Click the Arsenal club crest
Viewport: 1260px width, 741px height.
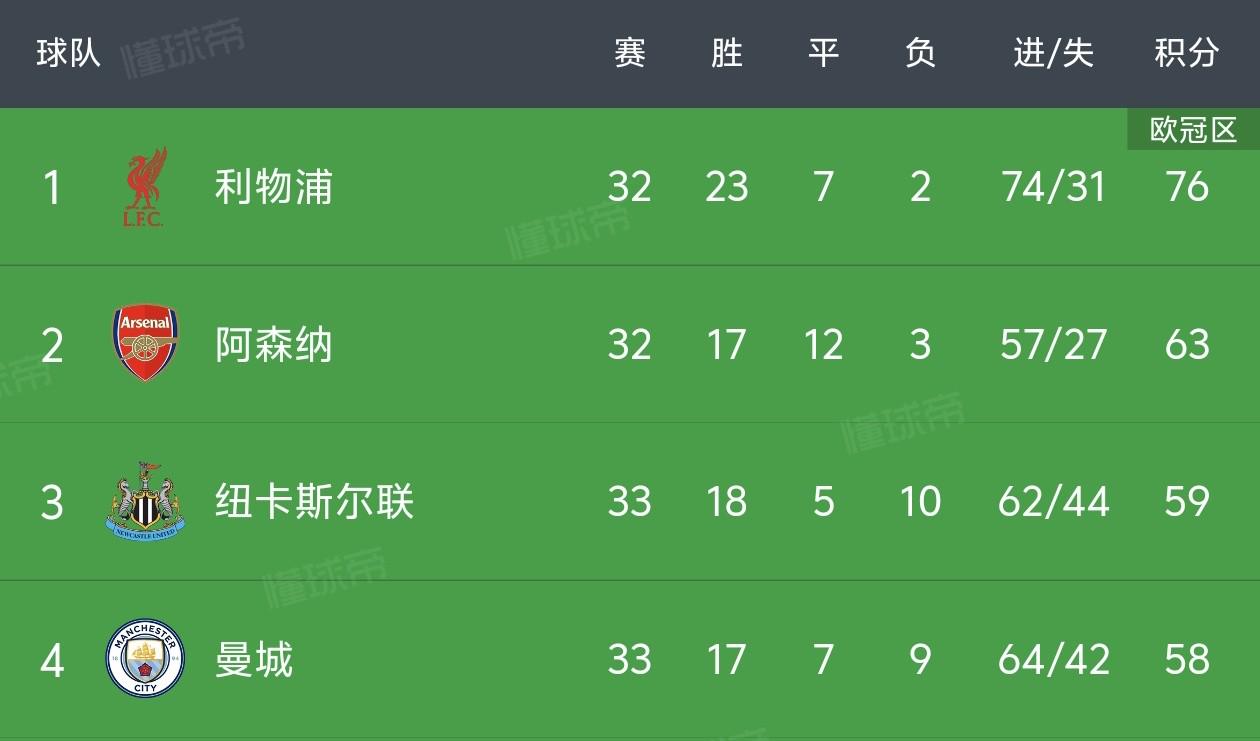tap(146, 343)
